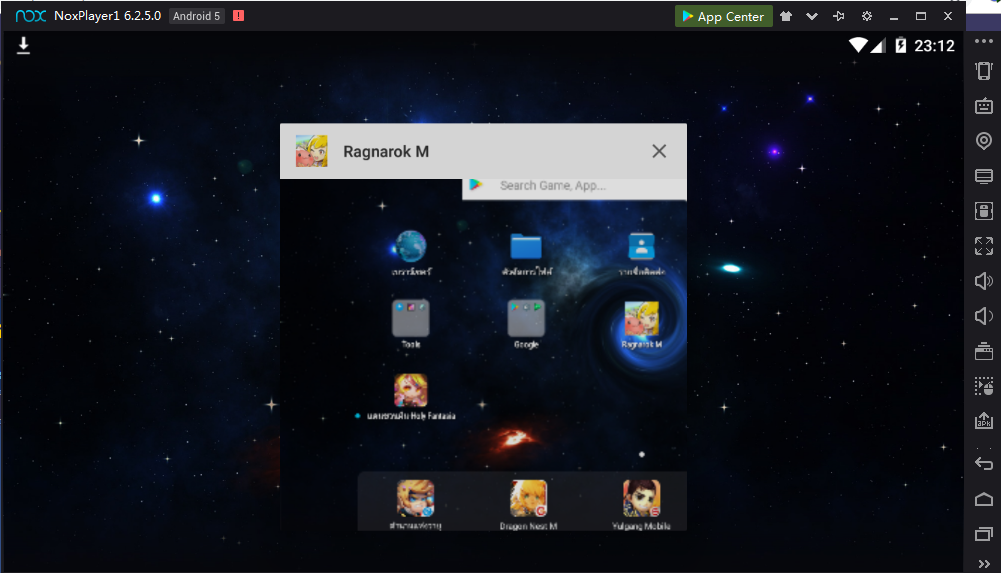Open the file assistant icon in sidebar
This screenshot has height=573, width=1001.
tap(984, 211)
